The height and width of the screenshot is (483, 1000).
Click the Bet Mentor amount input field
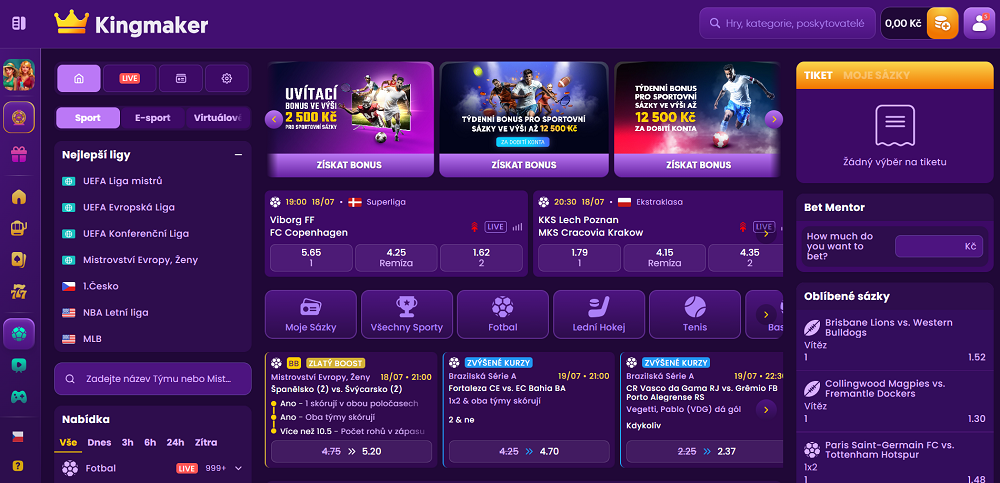tap(942, 246)
